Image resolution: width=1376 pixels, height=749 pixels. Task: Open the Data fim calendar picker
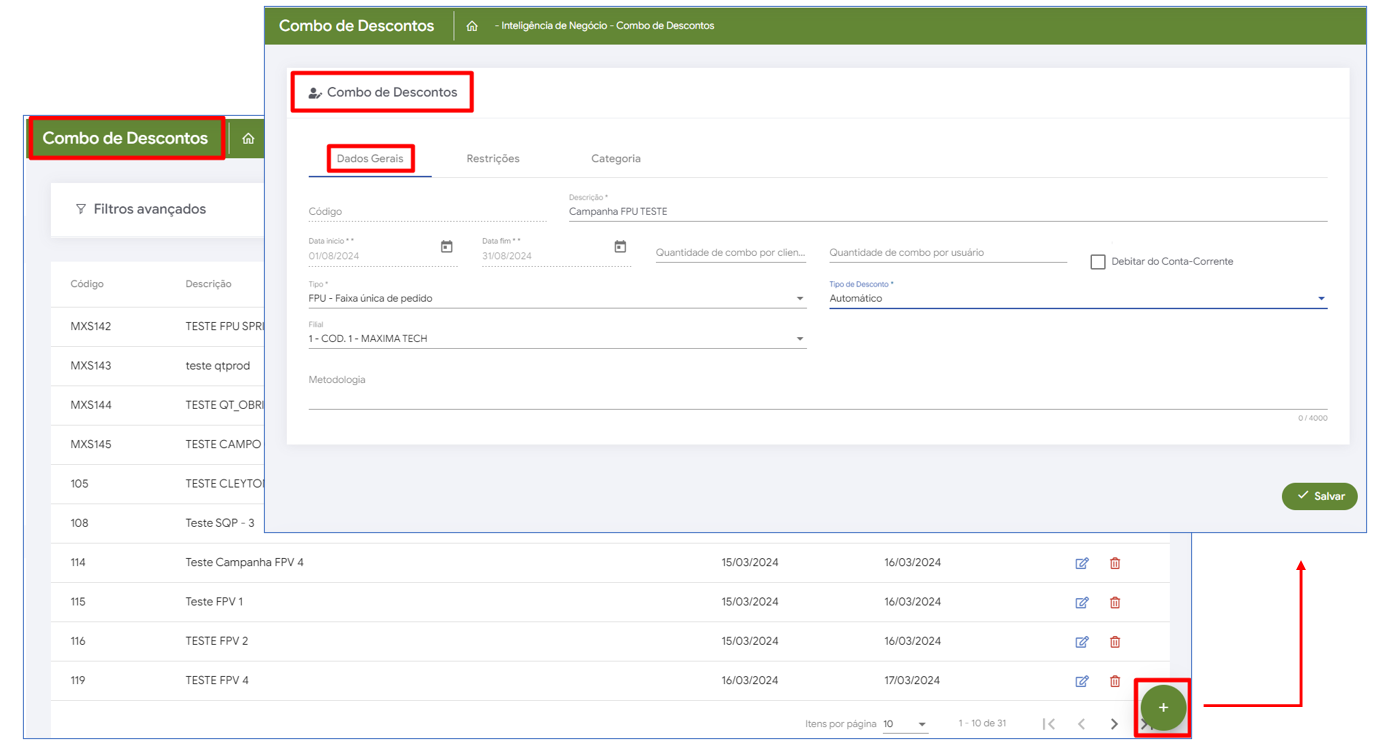(x=620, y=247)
